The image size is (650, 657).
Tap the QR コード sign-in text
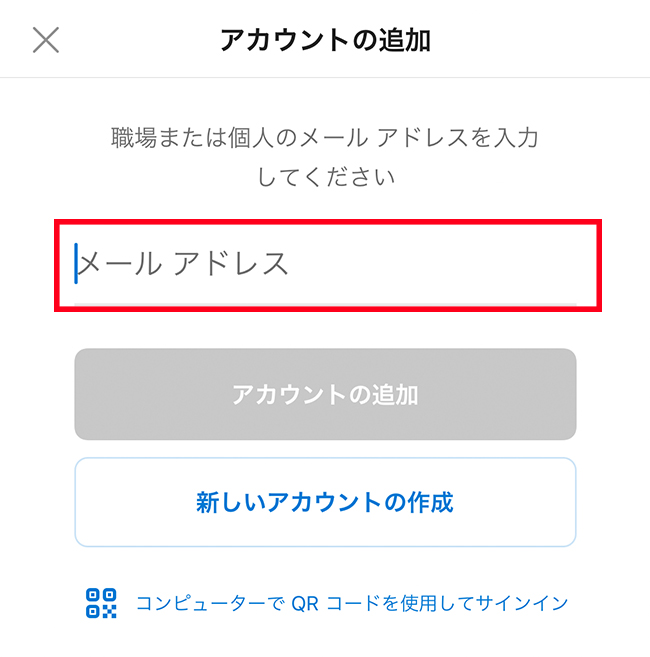pos(351,603)
